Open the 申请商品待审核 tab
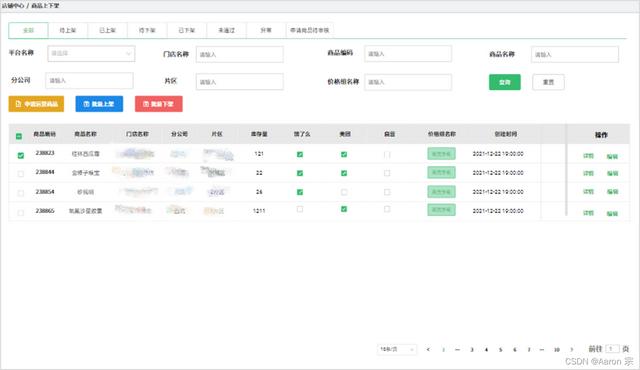Image resolution: width=640 pixels, height=370 pixels. tap(309, 30)
